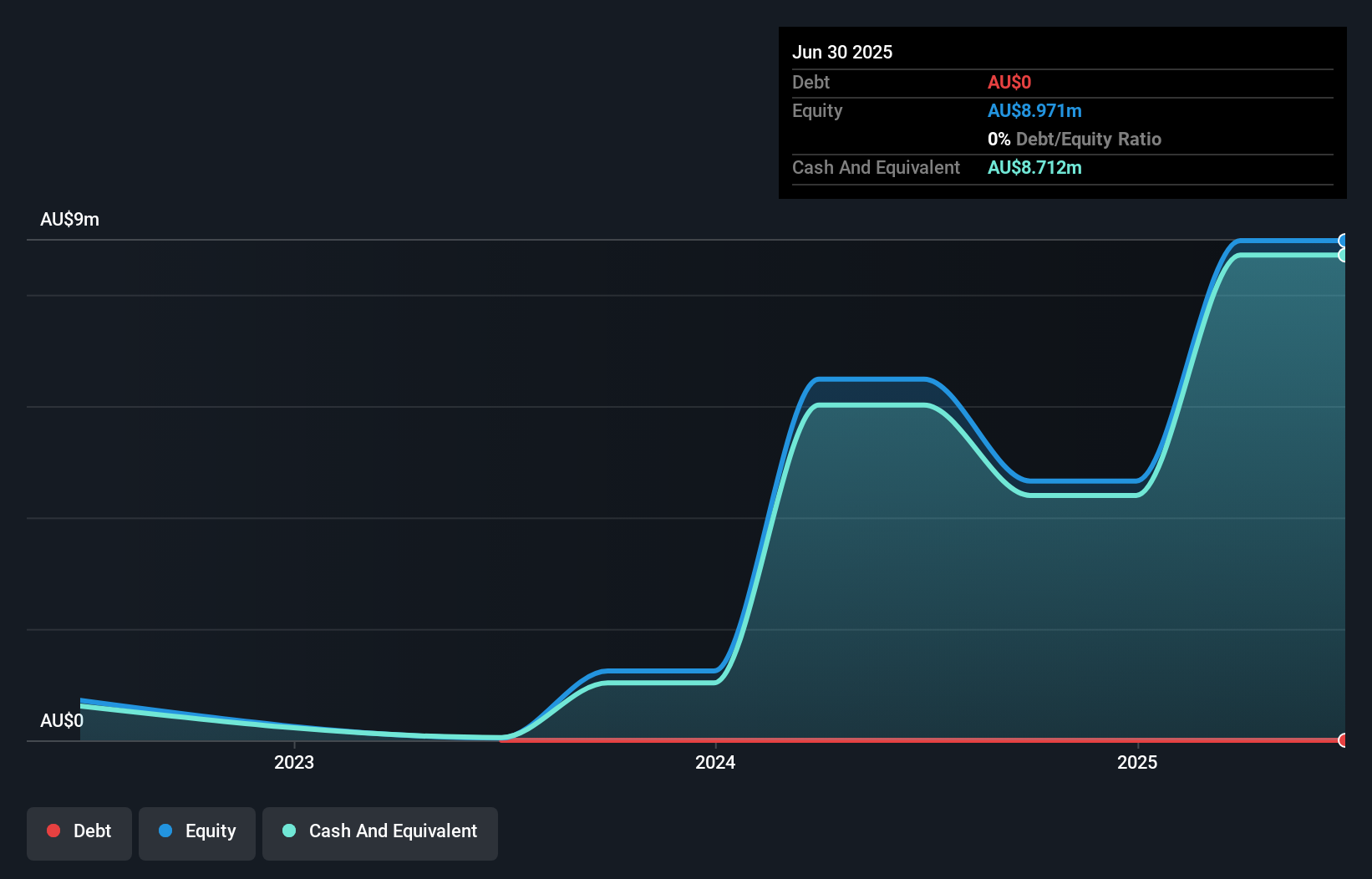
Task: Click the AU$0 y-axis label
Action: point(62,720)
